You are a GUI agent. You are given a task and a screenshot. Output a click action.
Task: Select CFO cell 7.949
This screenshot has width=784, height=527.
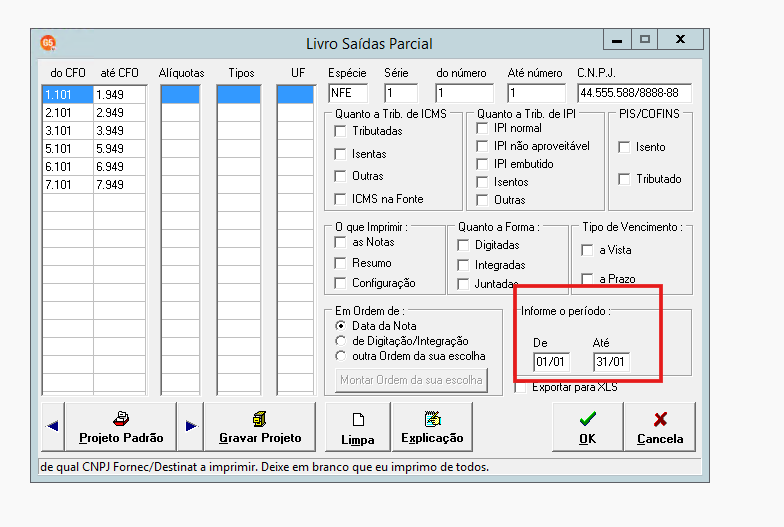tap(120, 184)
